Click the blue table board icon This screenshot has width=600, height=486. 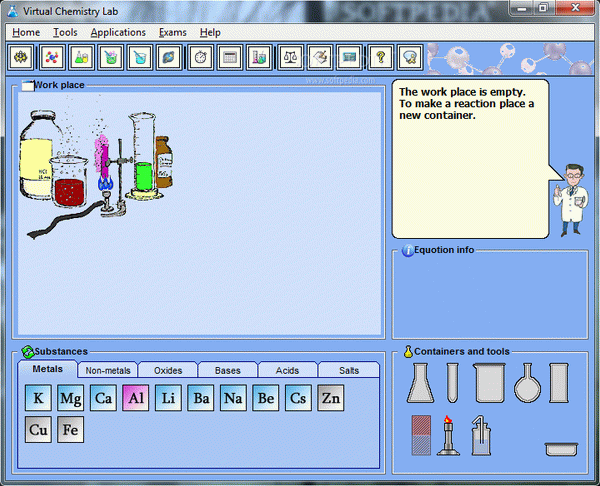pyautogui.click(x=349, y=57)
